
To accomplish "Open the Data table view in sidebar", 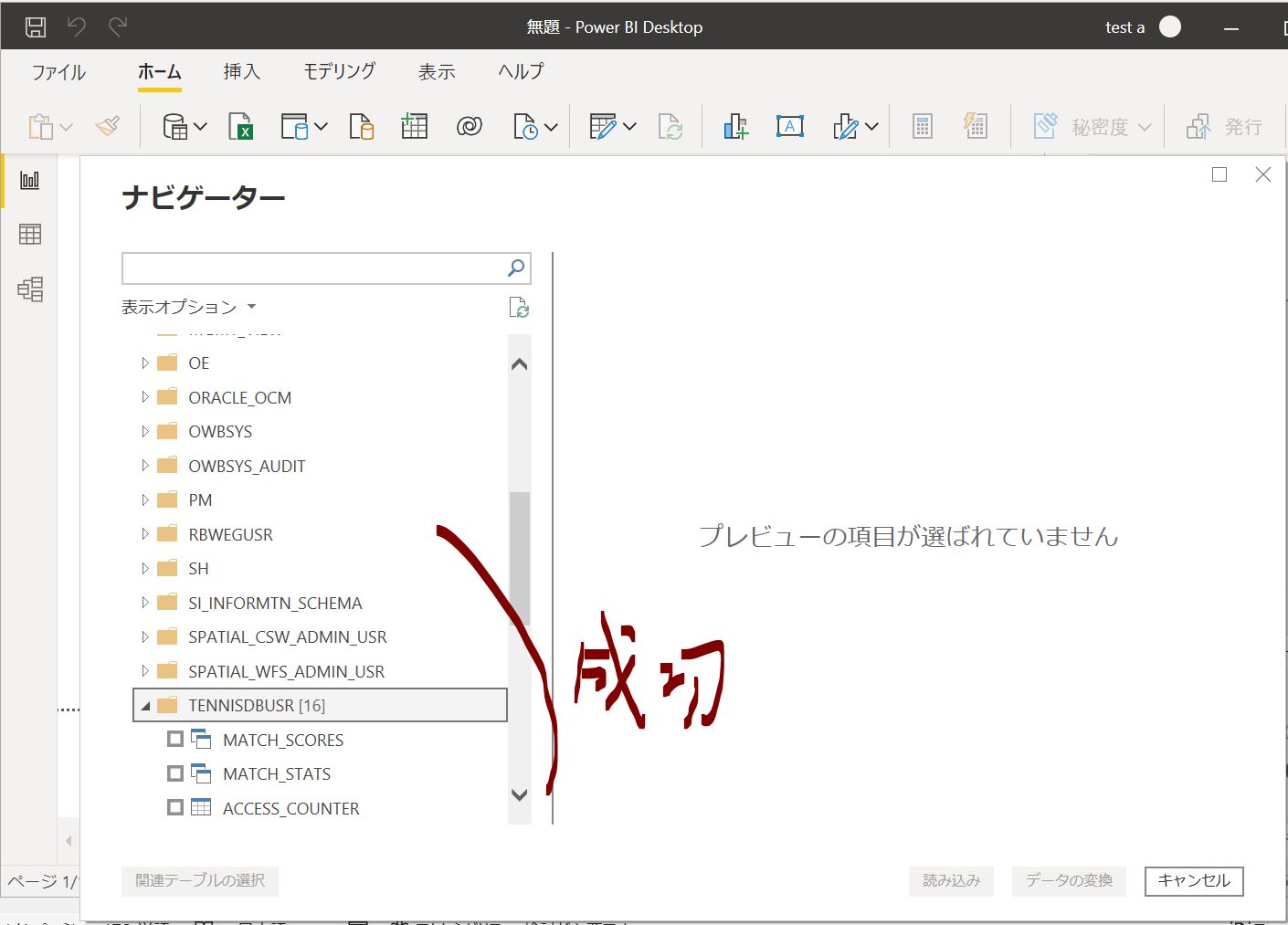I will click(x=30, y=235).
